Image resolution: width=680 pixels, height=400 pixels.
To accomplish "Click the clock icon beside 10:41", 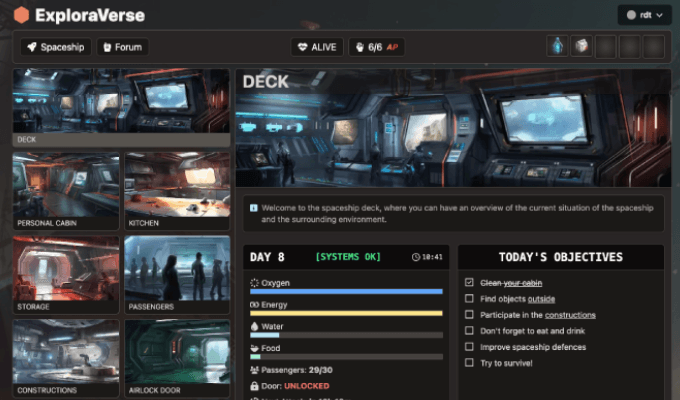I will click(x=416, y=257).
